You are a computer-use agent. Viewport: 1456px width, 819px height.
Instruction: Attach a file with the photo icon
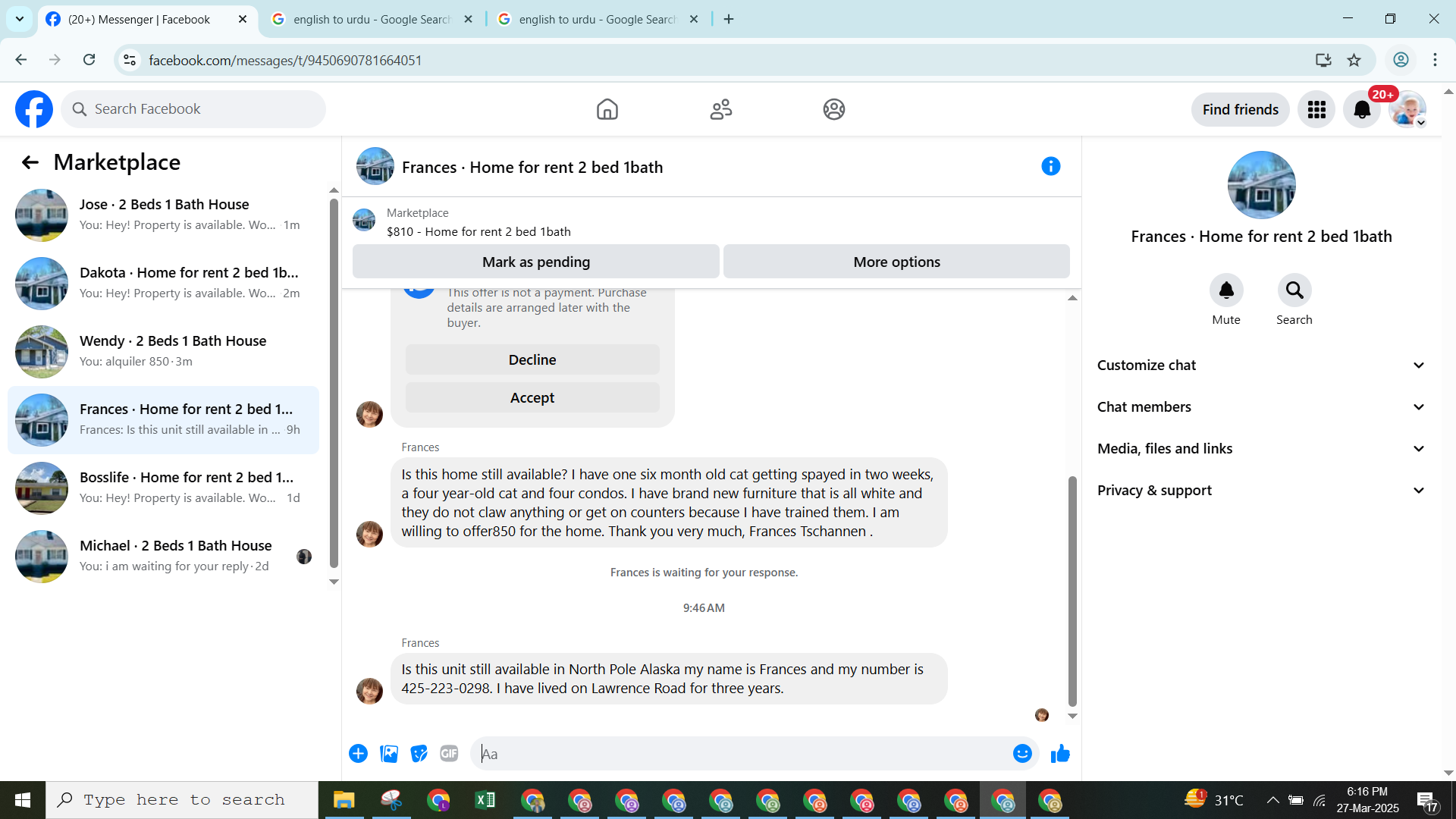[389, 754]
